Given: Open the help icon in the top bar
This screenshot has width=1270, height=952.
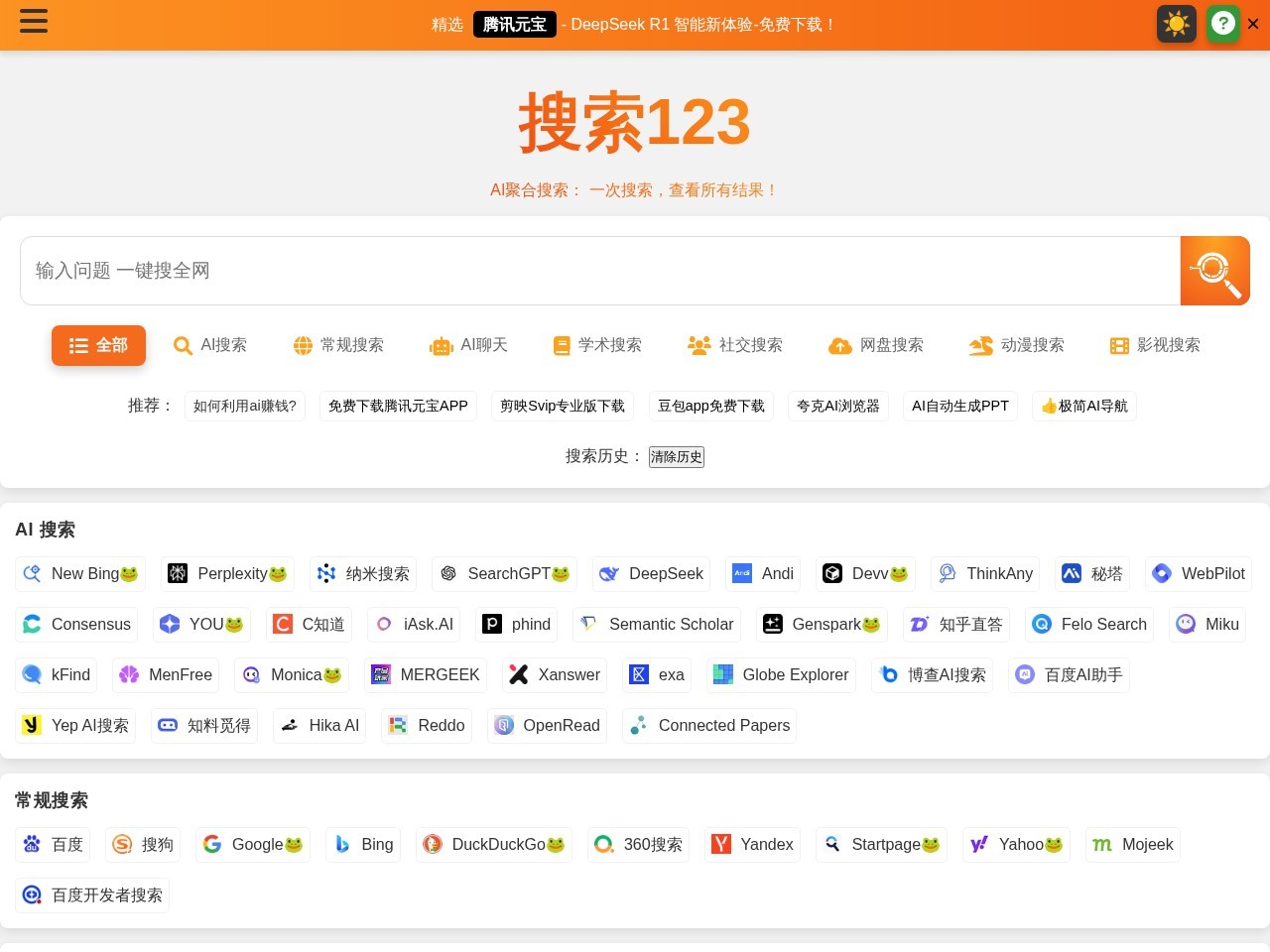Looking at the screenshot, I should pos(1223,23).
